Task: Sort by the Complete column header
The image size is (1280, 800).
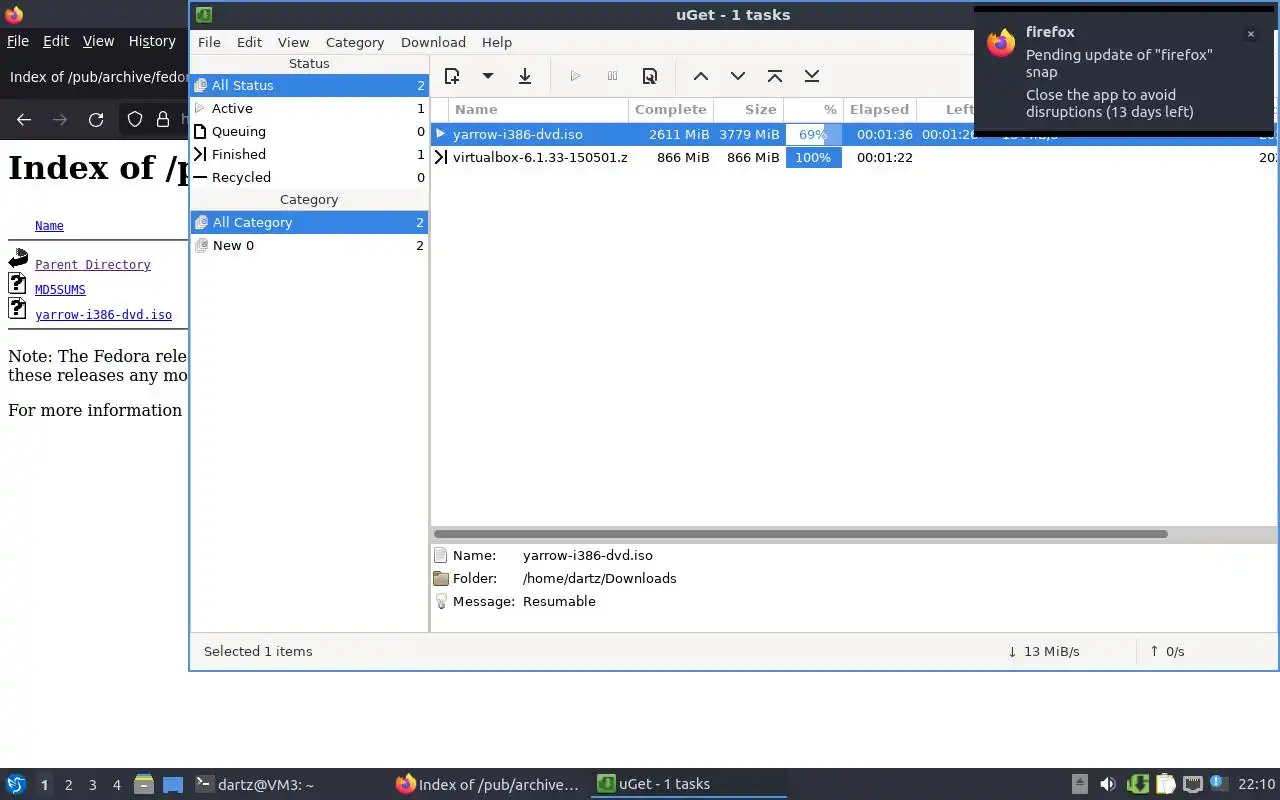Action: (x=670, y=109)
